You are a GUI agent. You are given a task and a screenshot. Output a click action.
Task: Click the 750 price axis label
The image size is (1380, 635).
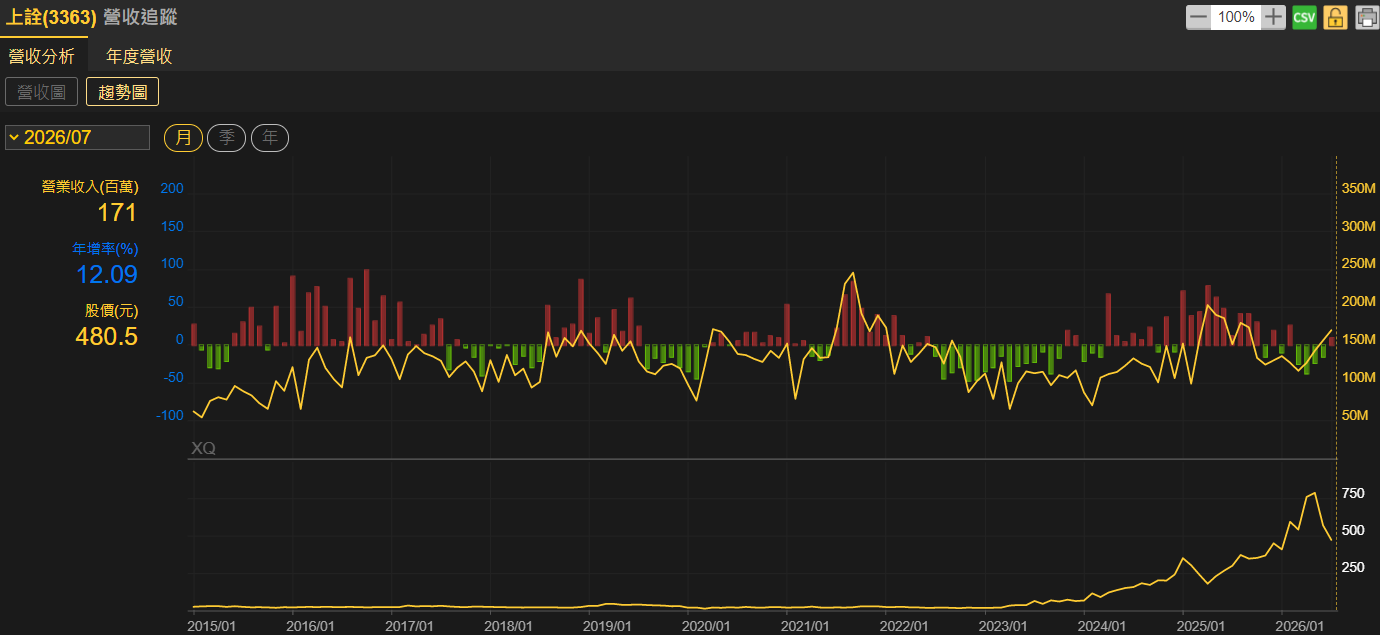(1352, 493)
